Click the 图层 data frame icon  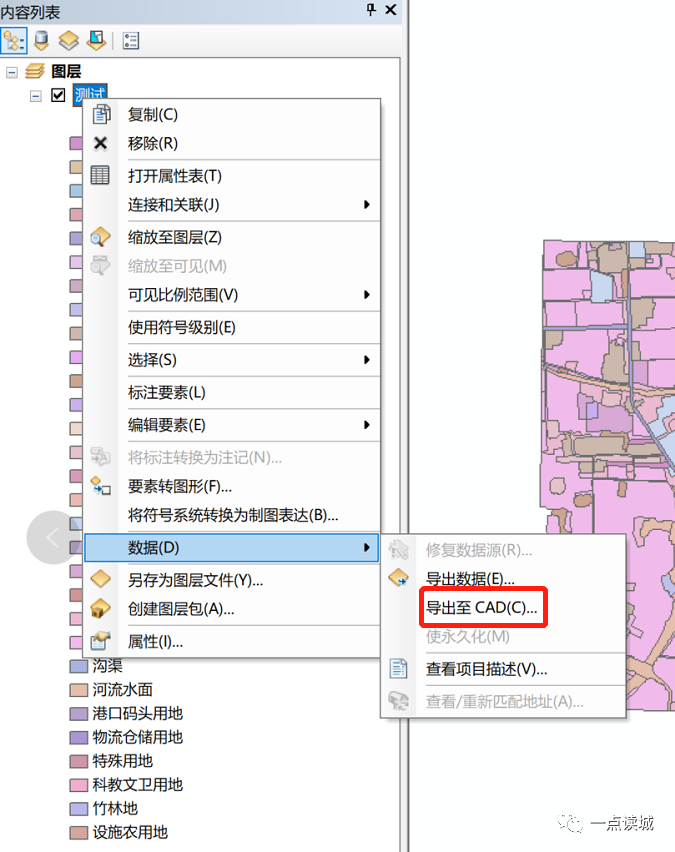(35, 71)
